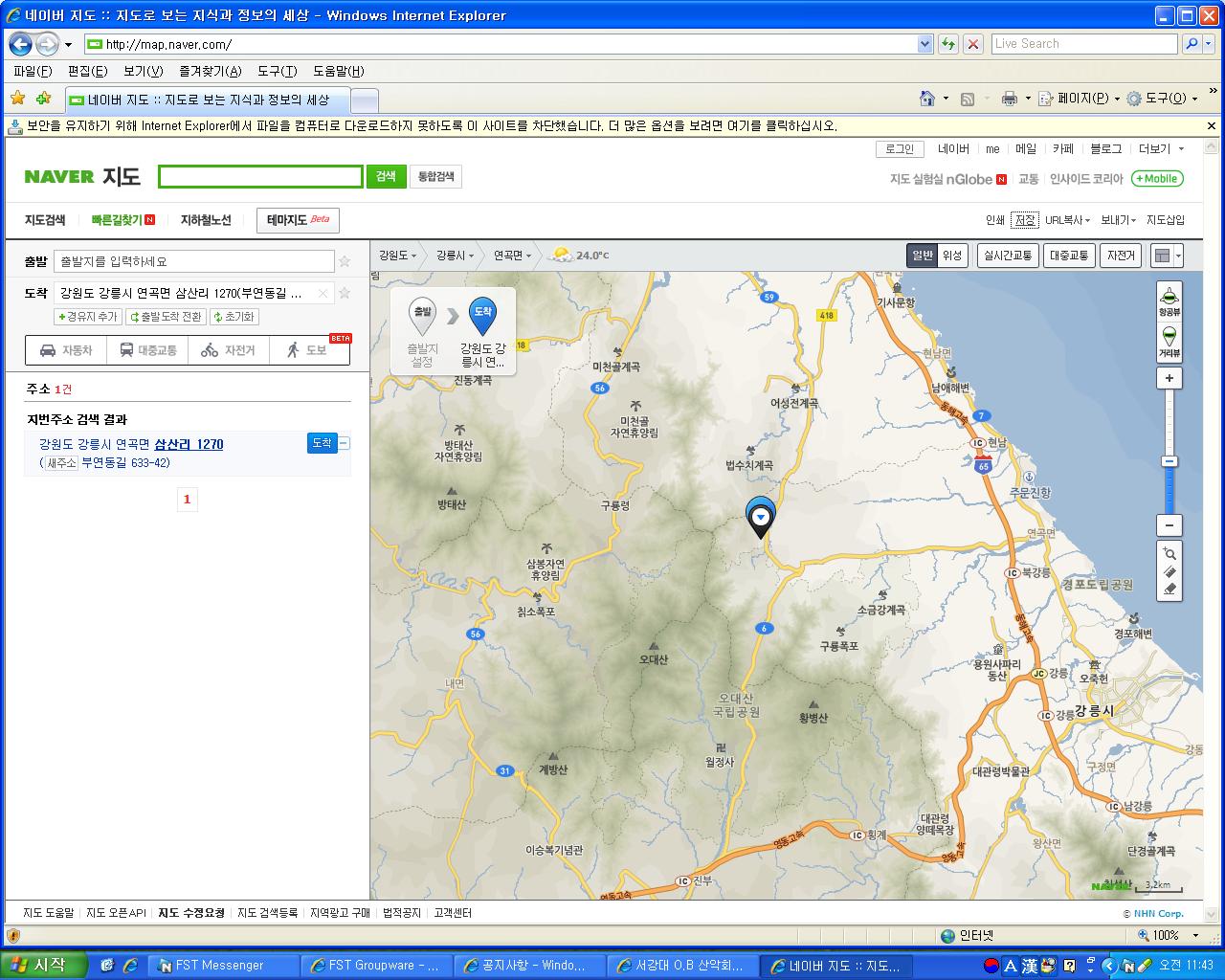Click the map zoom-out minus button

point(1169,525)
